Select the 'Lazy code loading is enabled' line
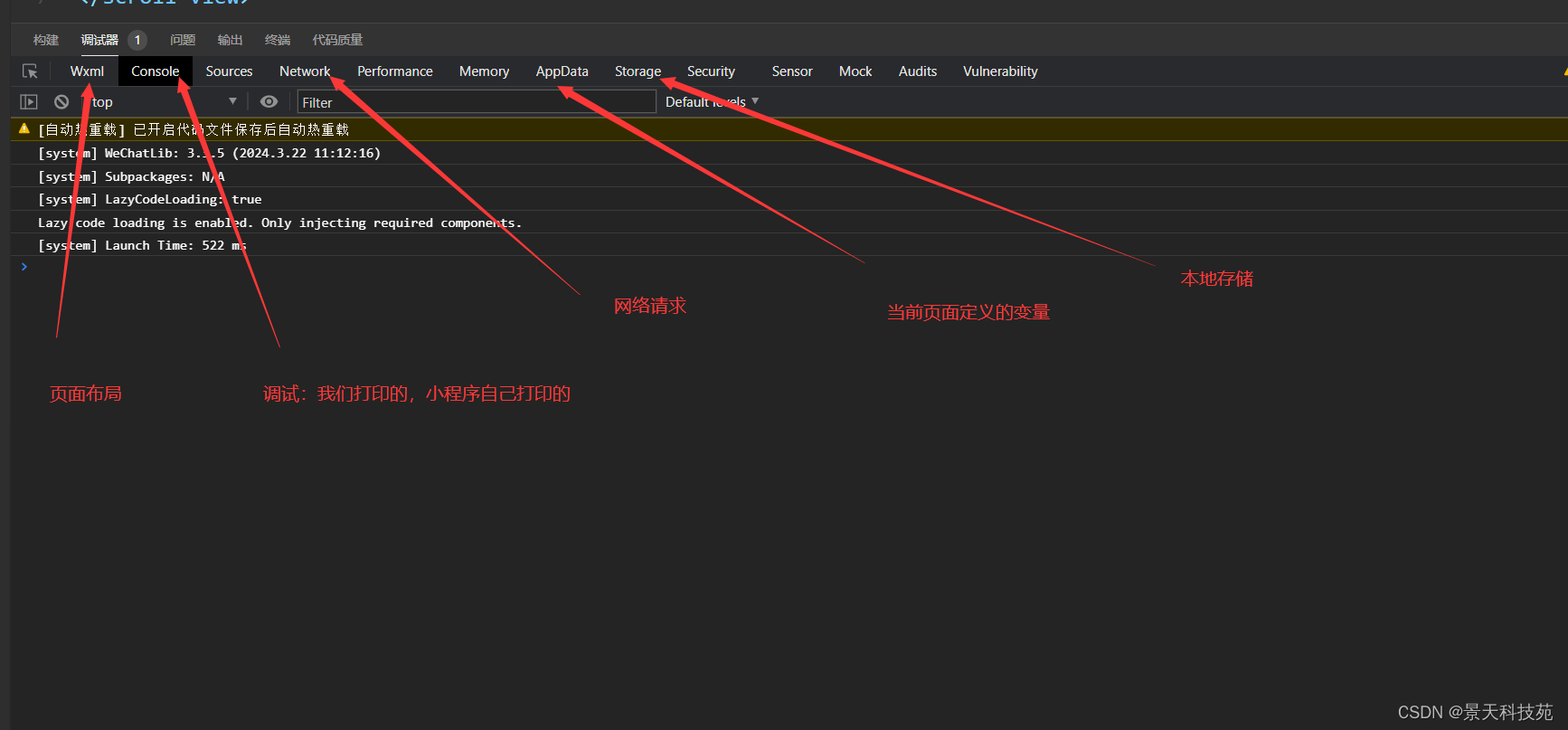Screen dimensions: 1568x730 coord(789,223)
